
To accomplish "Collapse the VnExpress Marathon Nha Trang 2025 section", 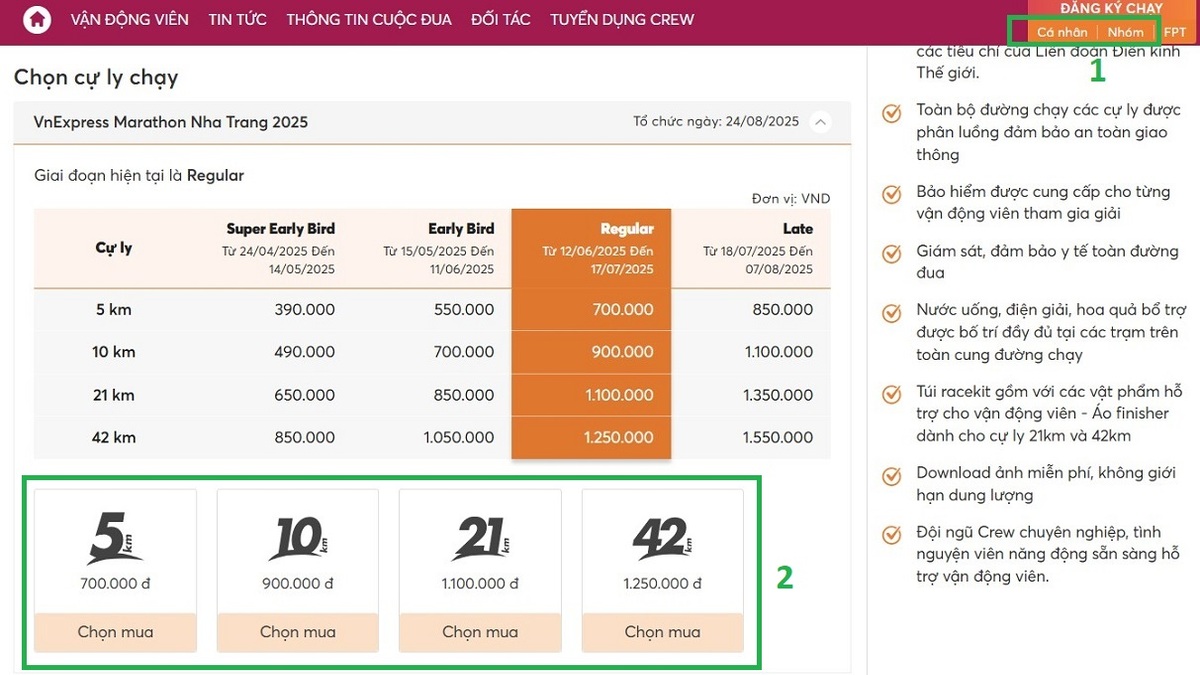I will (820, 122).
